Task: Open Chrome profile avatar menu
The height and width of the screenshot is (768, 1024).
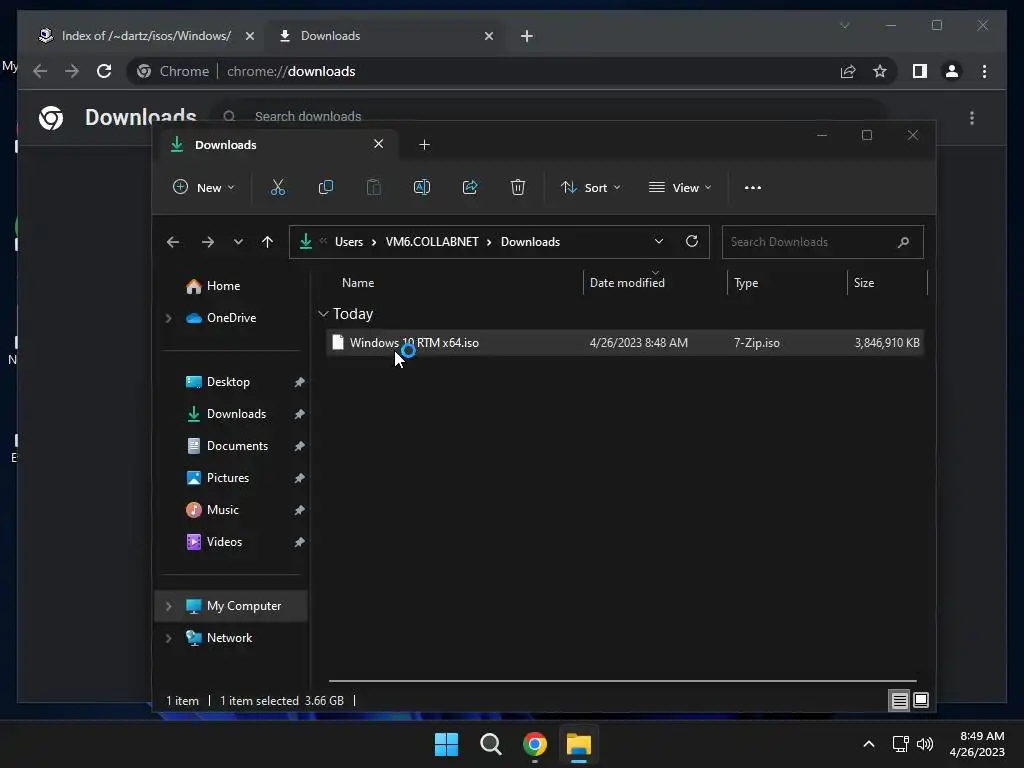Action: 952,71
